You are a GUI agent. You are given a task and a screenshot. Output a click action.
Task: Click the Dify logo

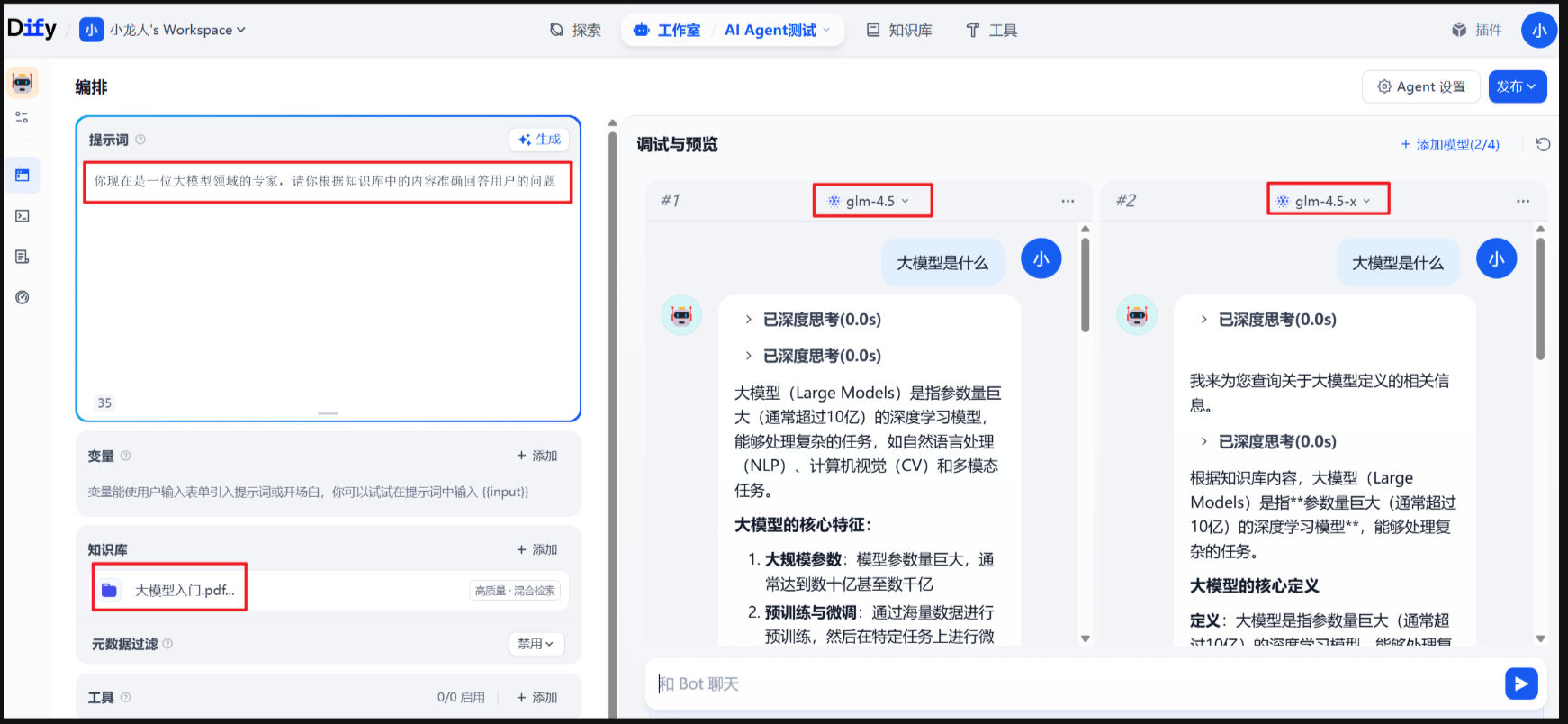pos(32,29)
